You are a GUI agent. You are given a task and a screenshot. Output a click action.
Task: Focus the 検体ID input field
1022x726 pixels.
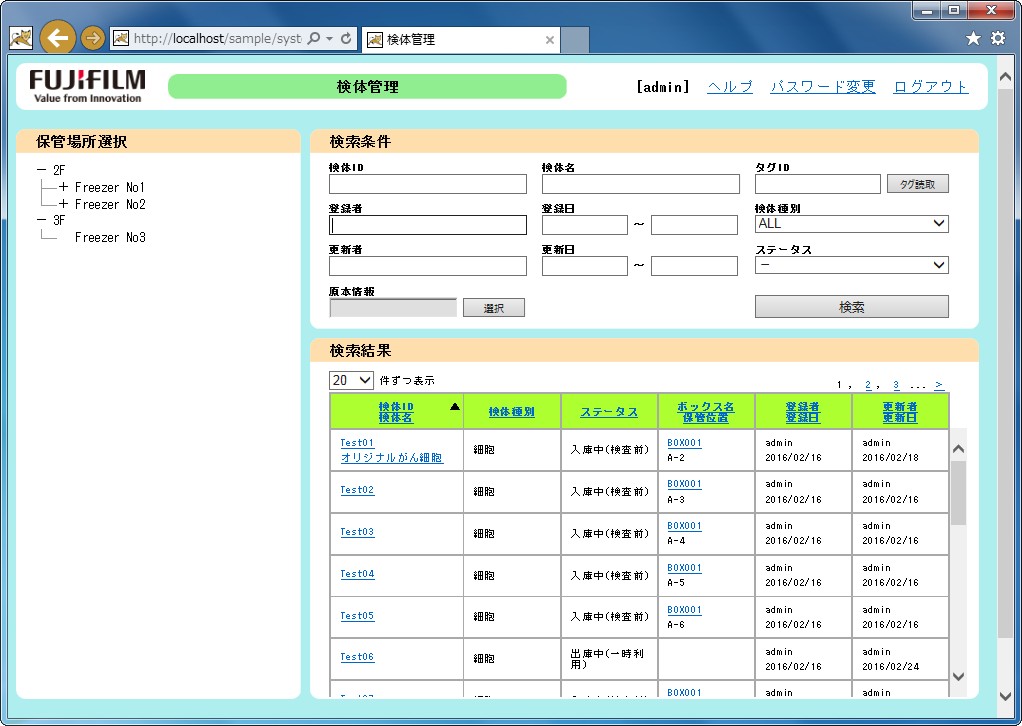pos(428,184)
